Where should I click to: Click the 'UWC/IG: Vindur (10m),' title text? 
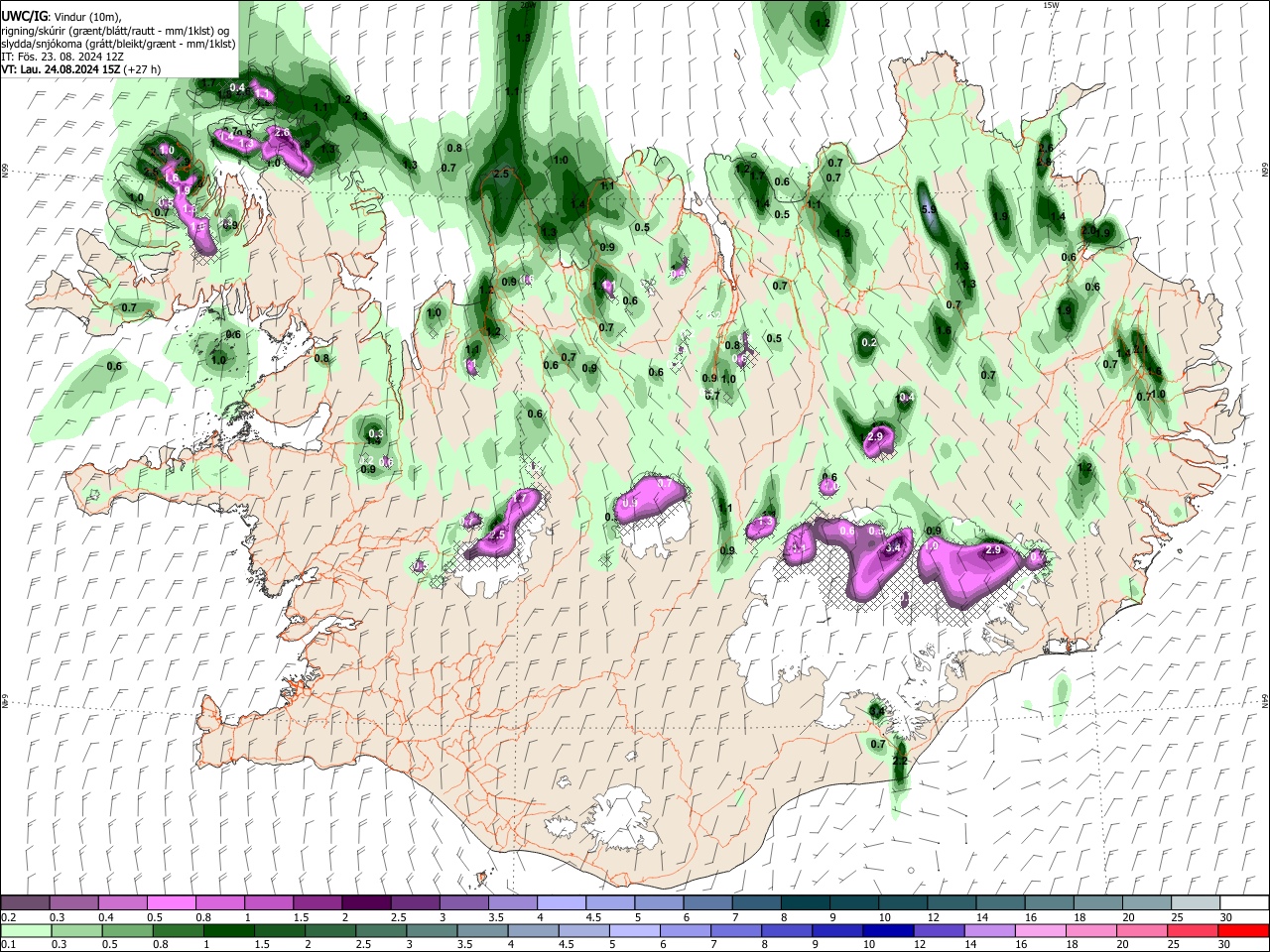[60, 17]
